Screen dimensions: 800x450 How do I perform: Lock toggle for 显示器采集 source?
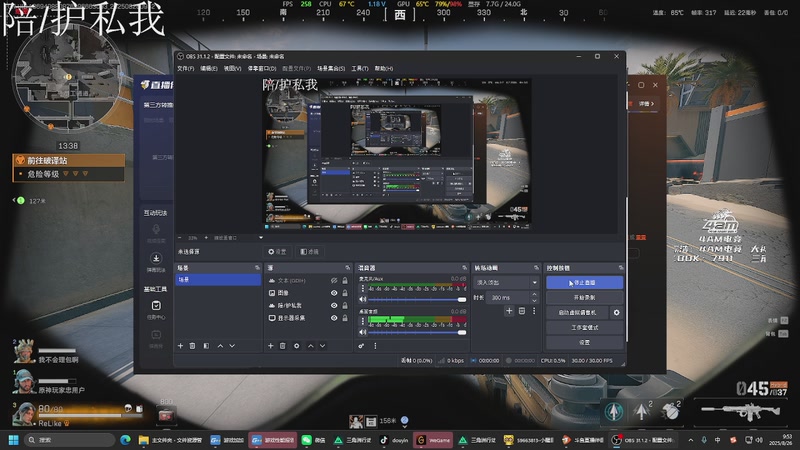[x=345, y=318]
